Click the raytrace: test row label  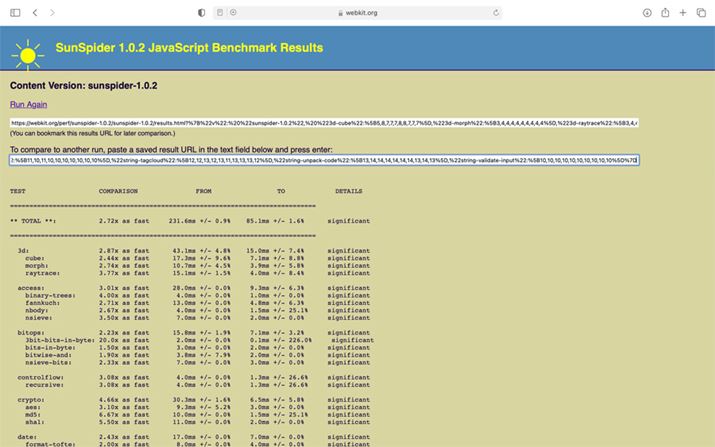pyautogui.click(x=42, y=273)
